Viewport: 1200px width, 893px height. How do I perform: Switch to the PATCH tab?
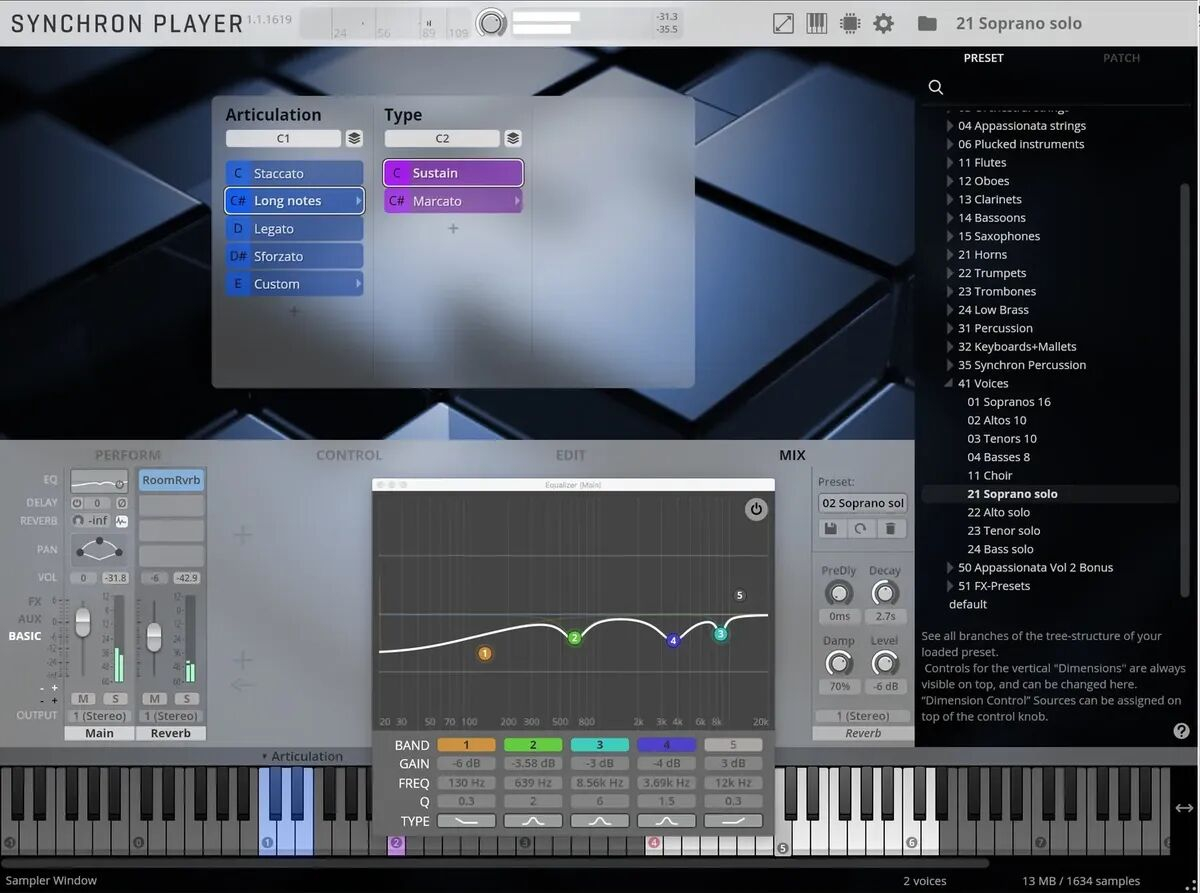(1121, 58)
